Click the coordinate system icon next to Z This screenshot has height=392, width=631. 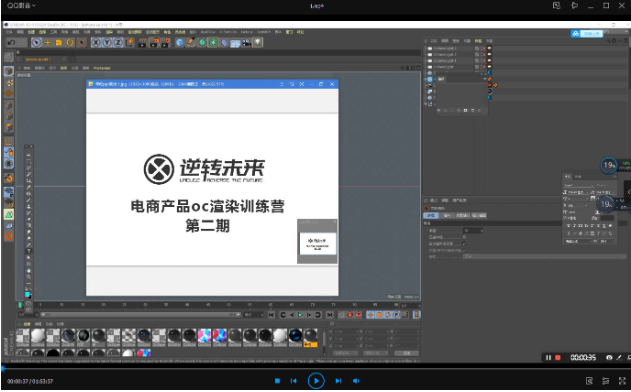coord(130,43)
